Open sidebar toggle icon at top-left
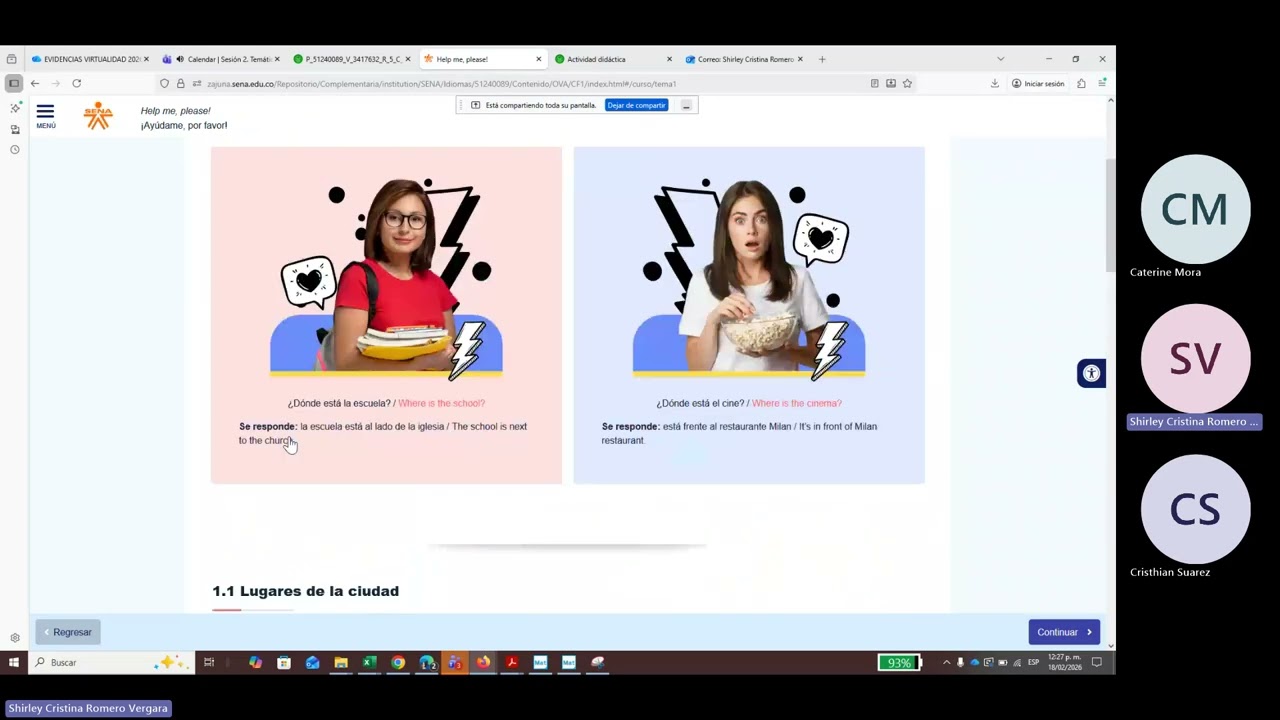Image resolution: width=1280 pixels, height=720 pixels. click(13, 83)
